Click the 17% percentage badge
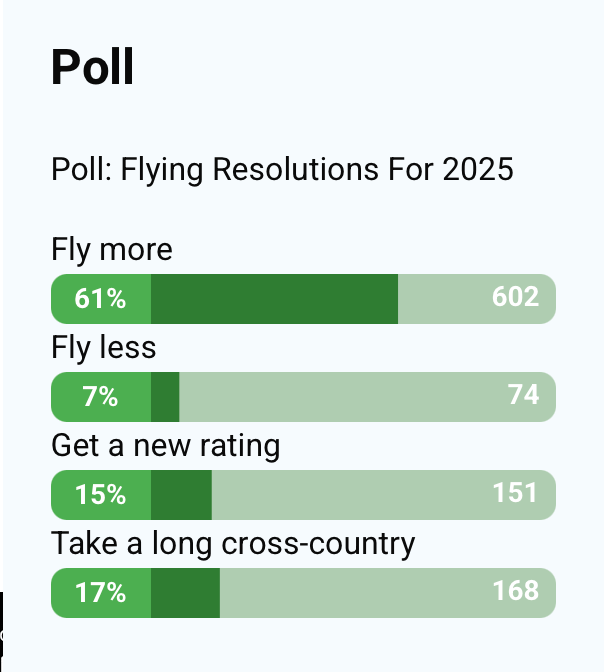Screen dimensions: 606x672 coord(100,592)
